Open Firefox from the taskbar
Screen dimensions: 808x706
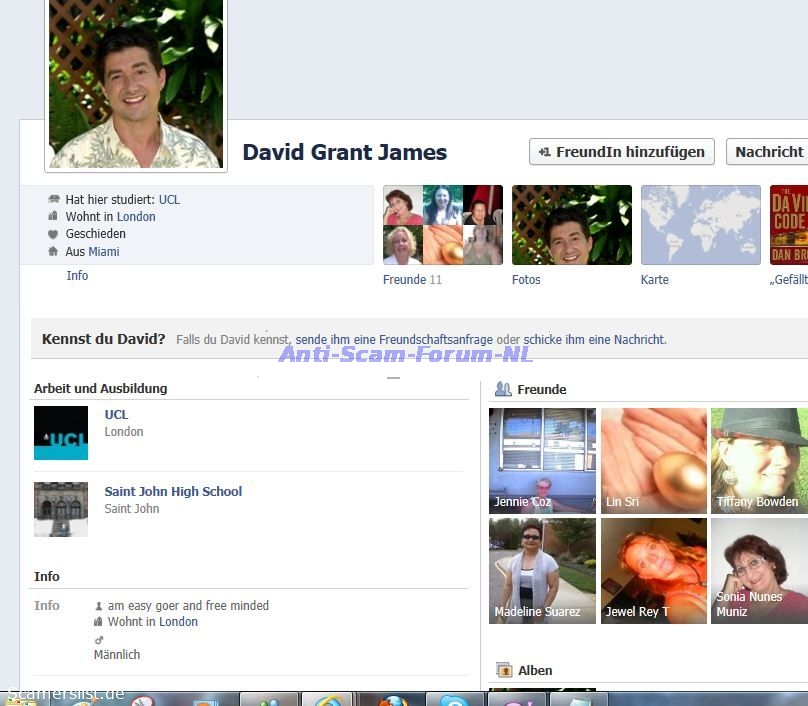pos(394,700)
